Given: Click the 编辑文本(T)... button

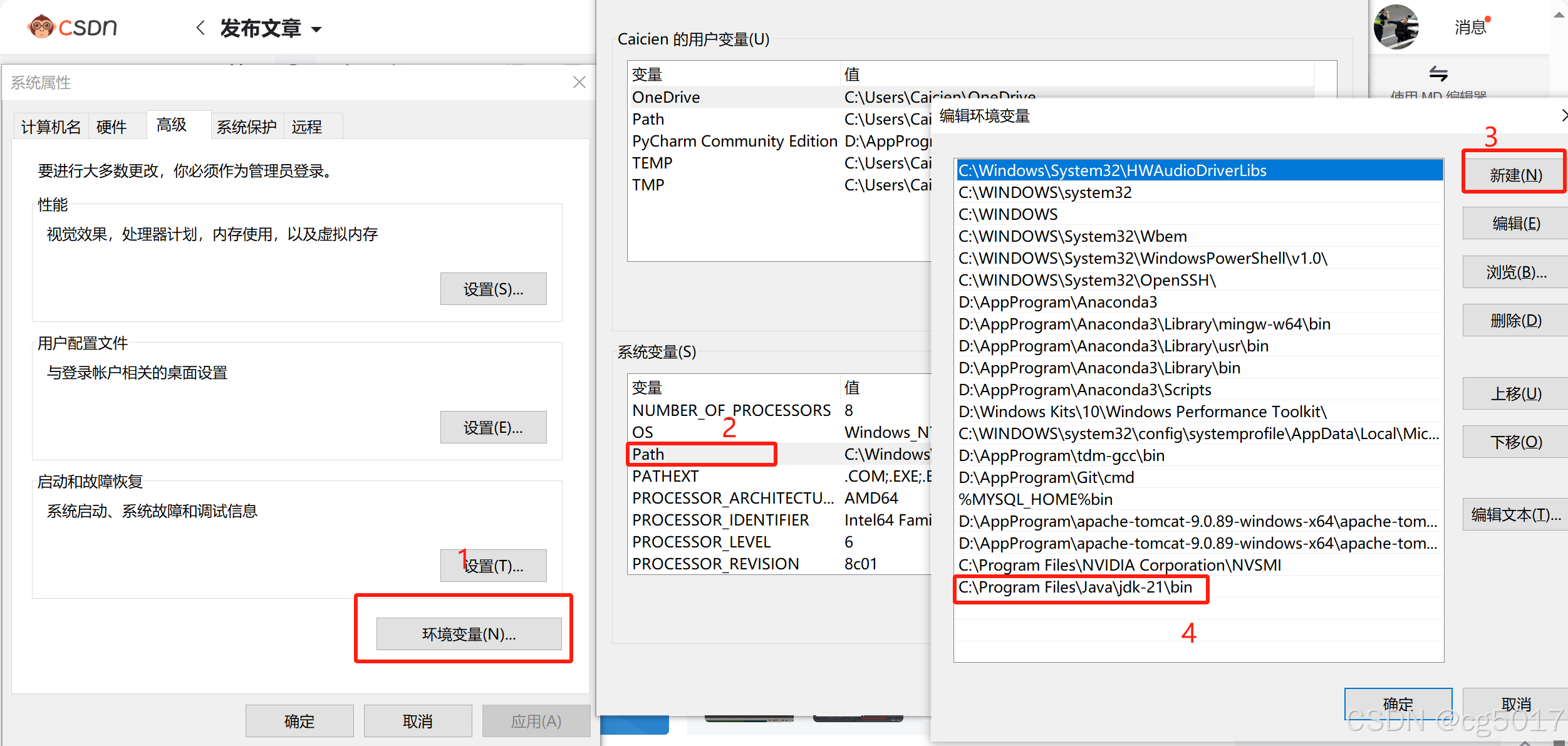Looking at the screenshot, I should pos(1515,515).
